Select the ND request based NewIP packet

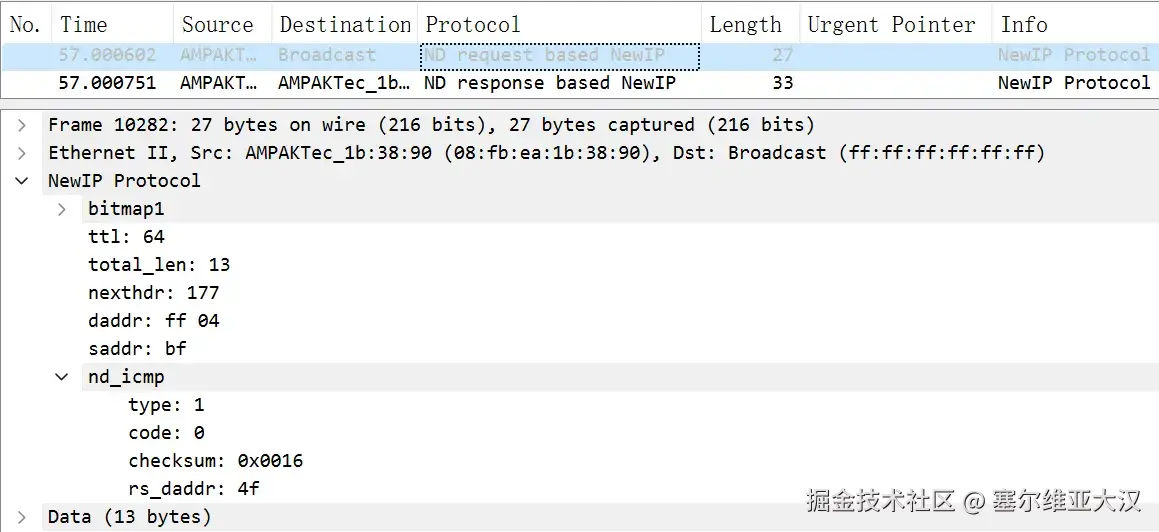pos(544,55)
